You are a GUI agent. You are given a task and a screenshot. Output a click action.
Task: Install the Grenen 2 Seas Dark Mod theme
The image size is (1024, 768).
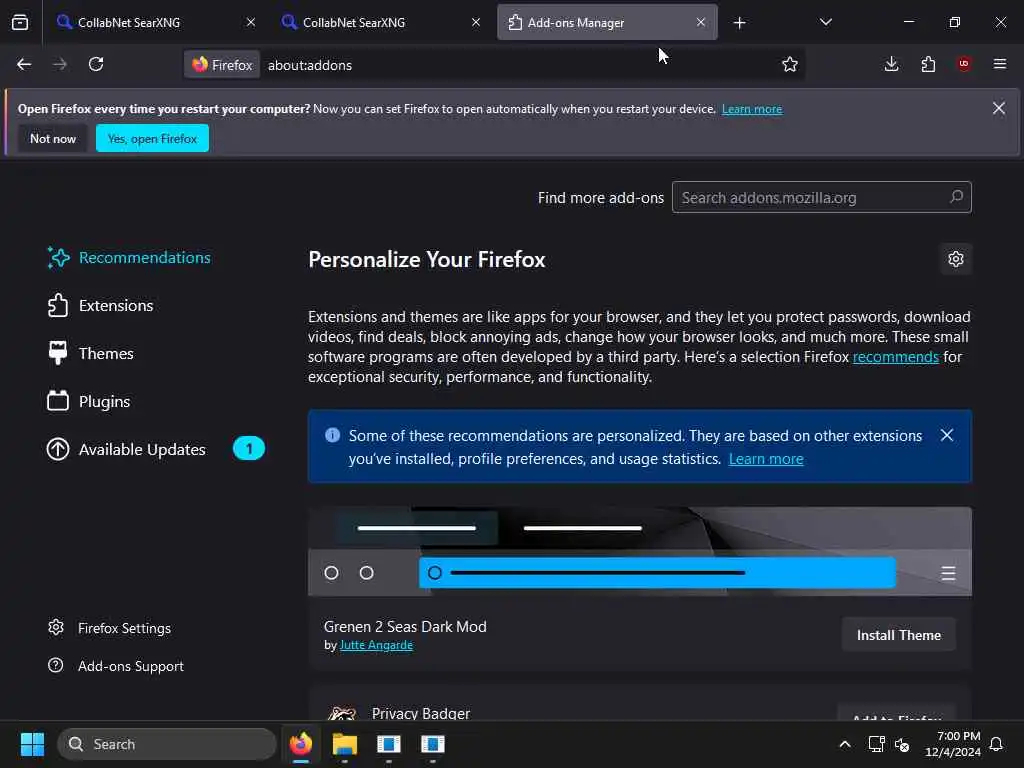[x=899, y=635]
